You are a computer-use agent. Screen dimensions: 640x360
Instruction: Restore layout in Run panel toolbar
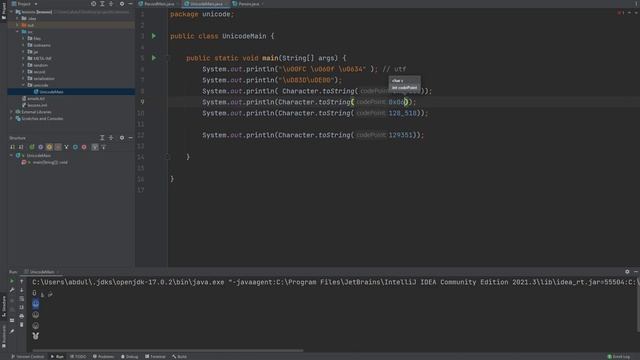pos(12,320)
